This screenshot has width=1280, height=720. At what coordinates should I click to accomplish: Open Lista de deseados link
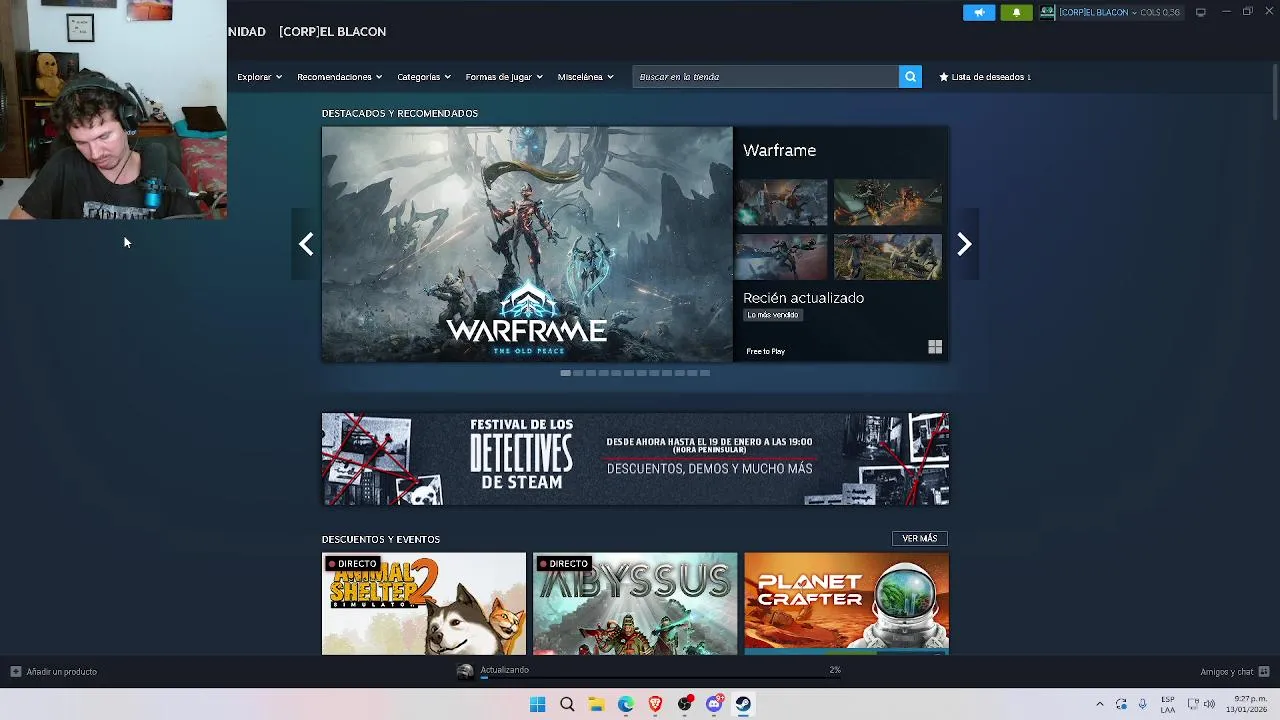pyautogui.click(x=985, y=77)
